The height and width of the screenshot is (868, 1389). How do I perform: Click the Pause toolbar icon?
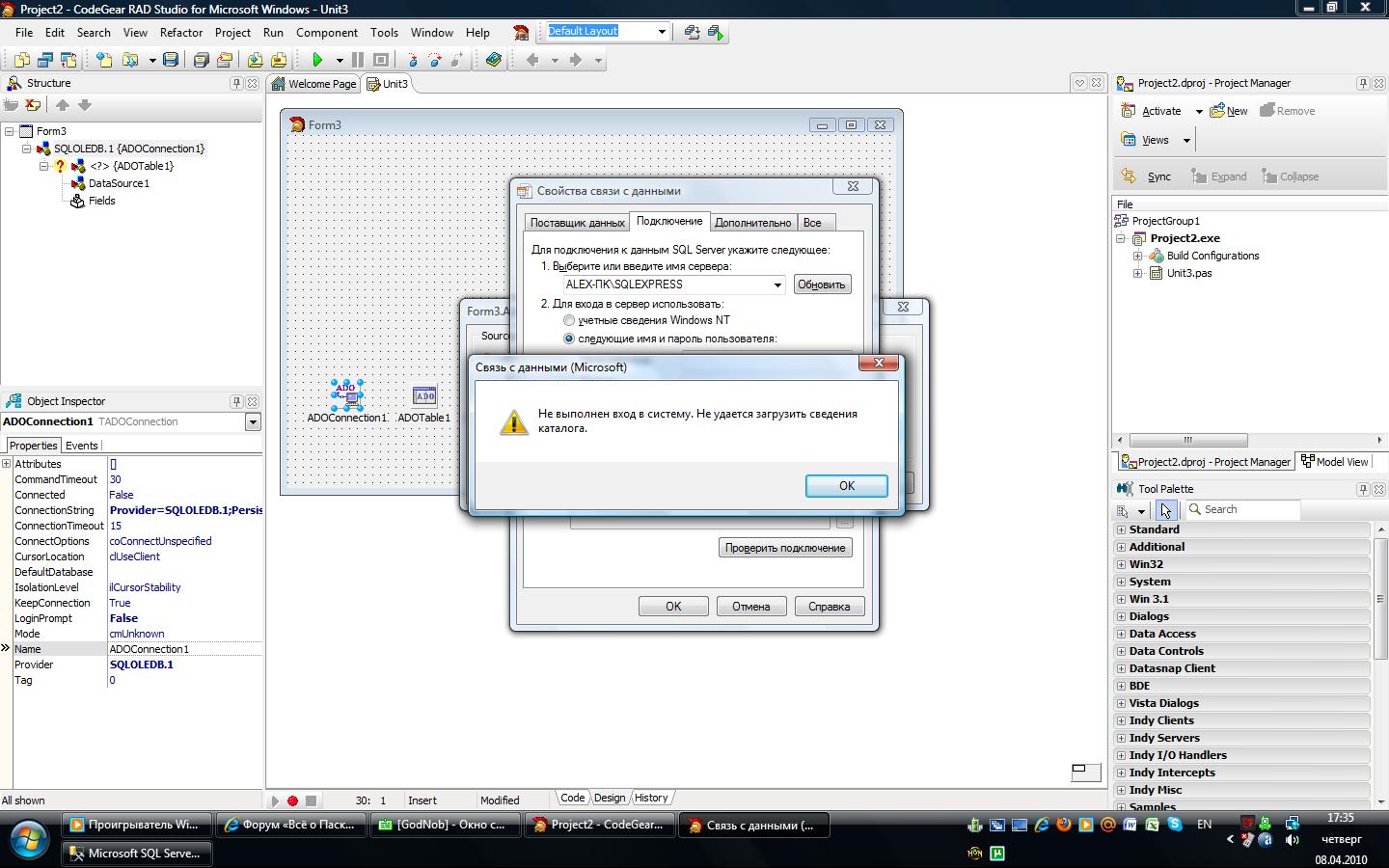click(x=358, y=60)
